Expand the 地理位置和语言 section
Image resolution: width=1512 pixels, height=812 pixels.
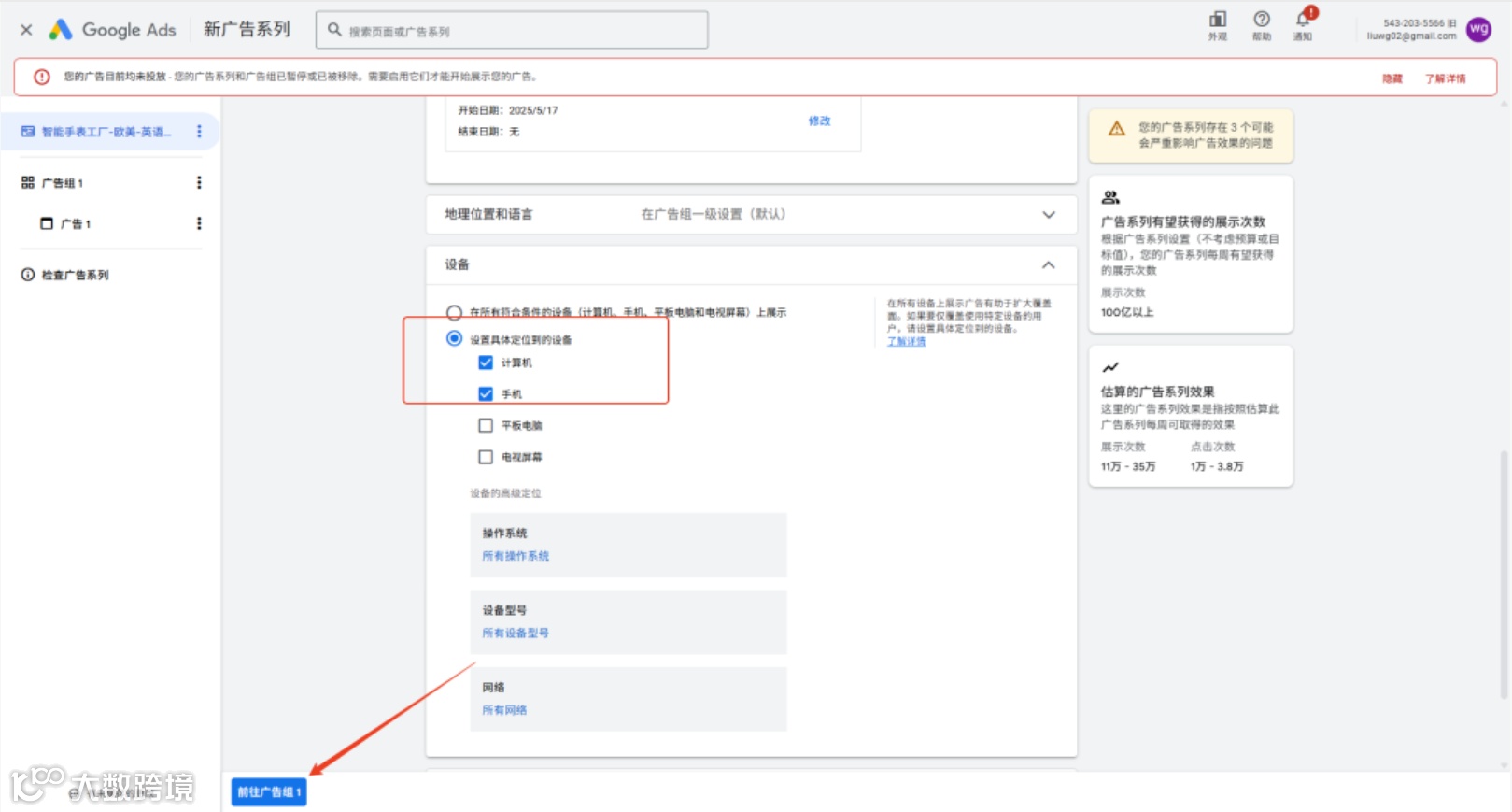pos(751,214)
